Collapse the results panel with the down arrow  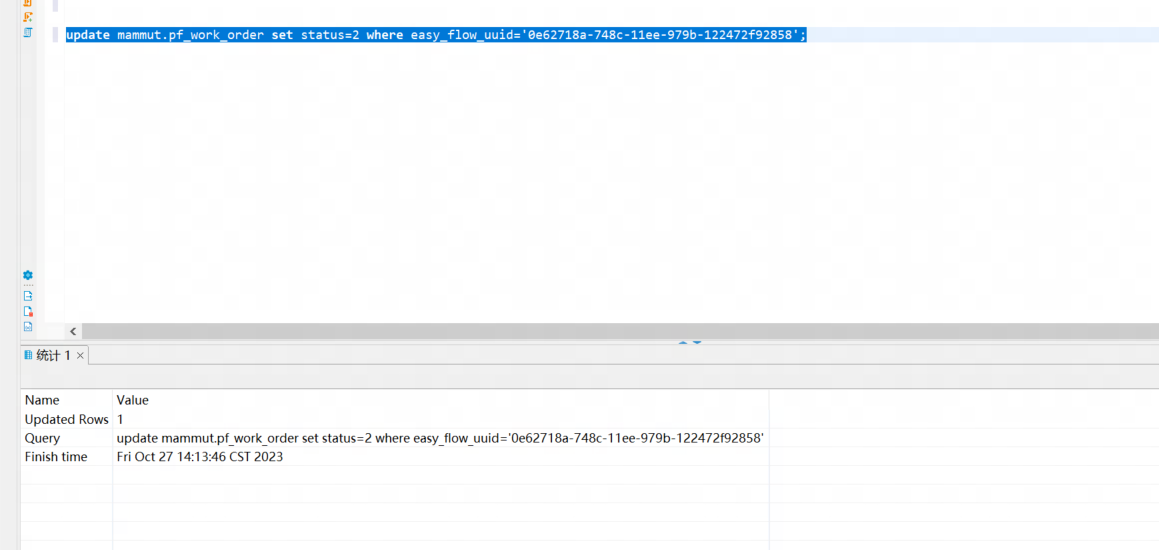[x=697, y=343]
